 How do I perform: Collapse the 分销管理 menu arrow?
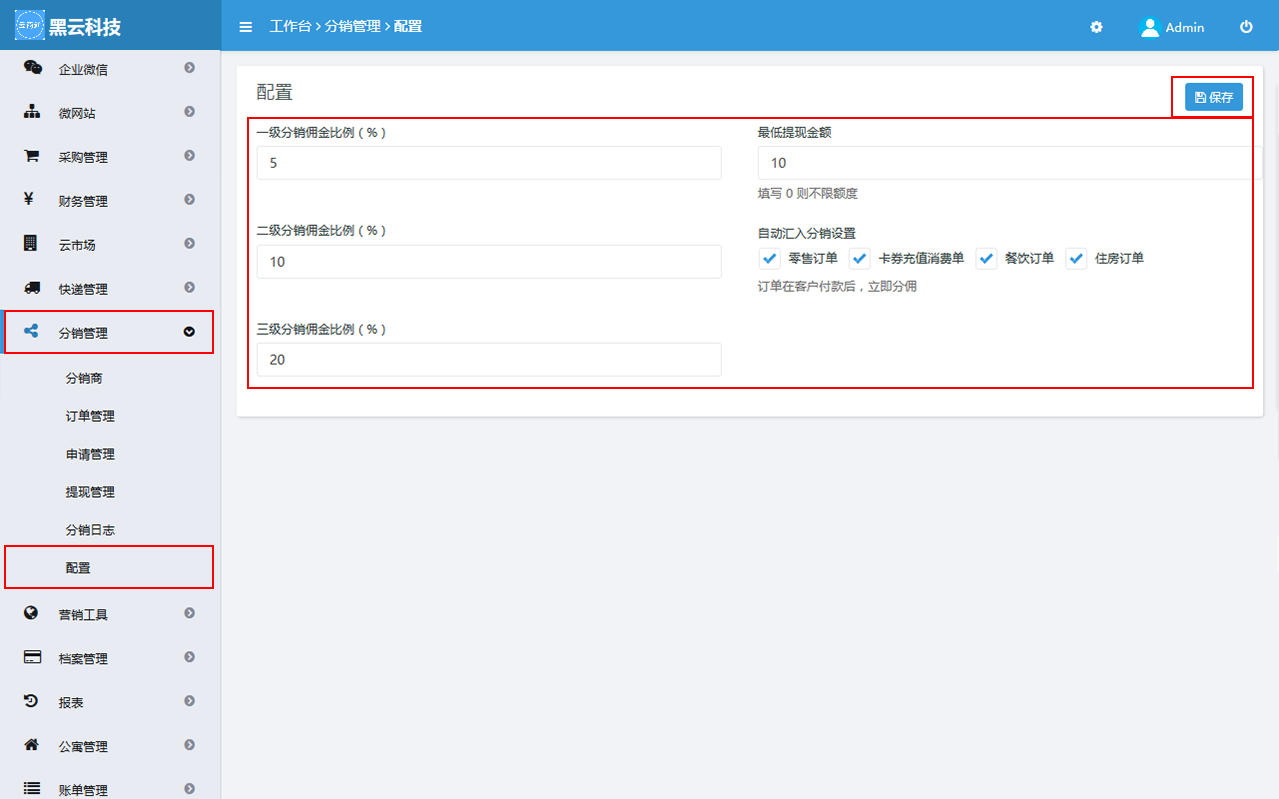[189, 332]
